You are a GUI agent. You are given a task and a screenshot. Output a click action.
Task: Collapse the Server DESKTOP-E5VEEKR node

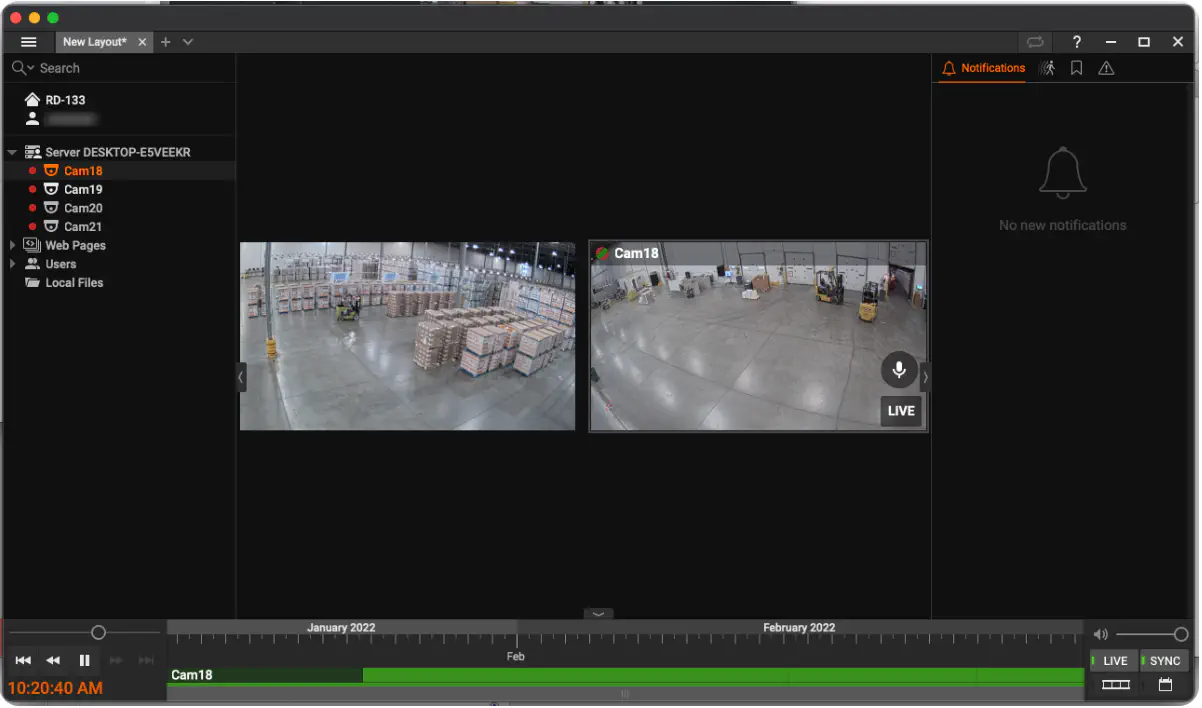tap(13, 152)
